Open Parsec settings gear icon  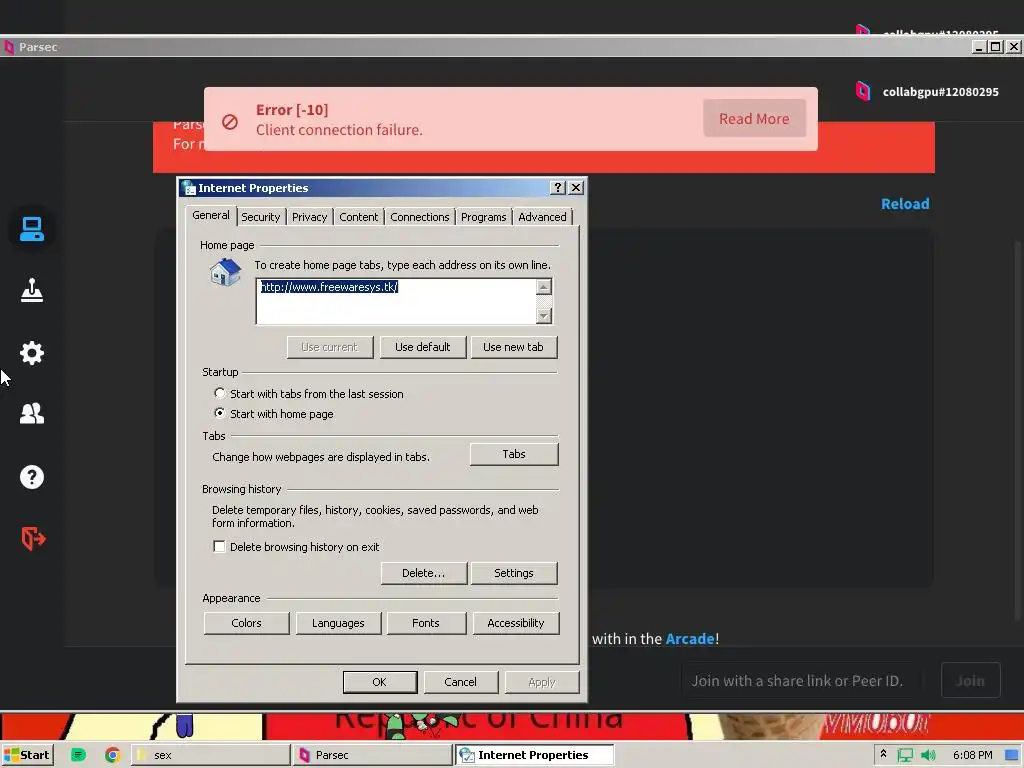(31, 353)
